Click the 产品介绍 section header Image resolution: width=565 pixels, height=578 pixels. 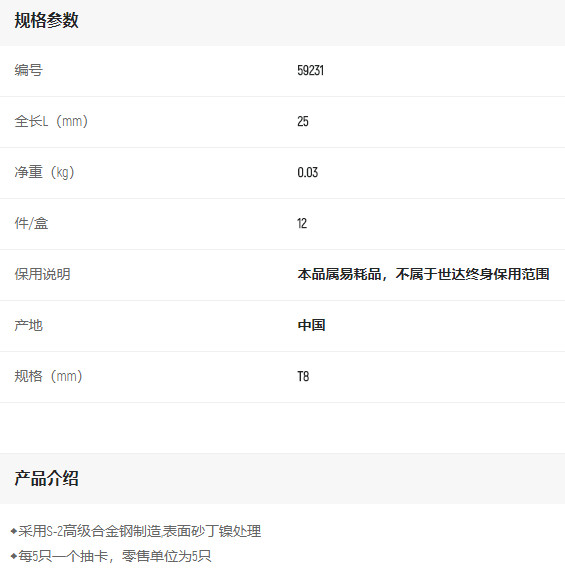46,478
